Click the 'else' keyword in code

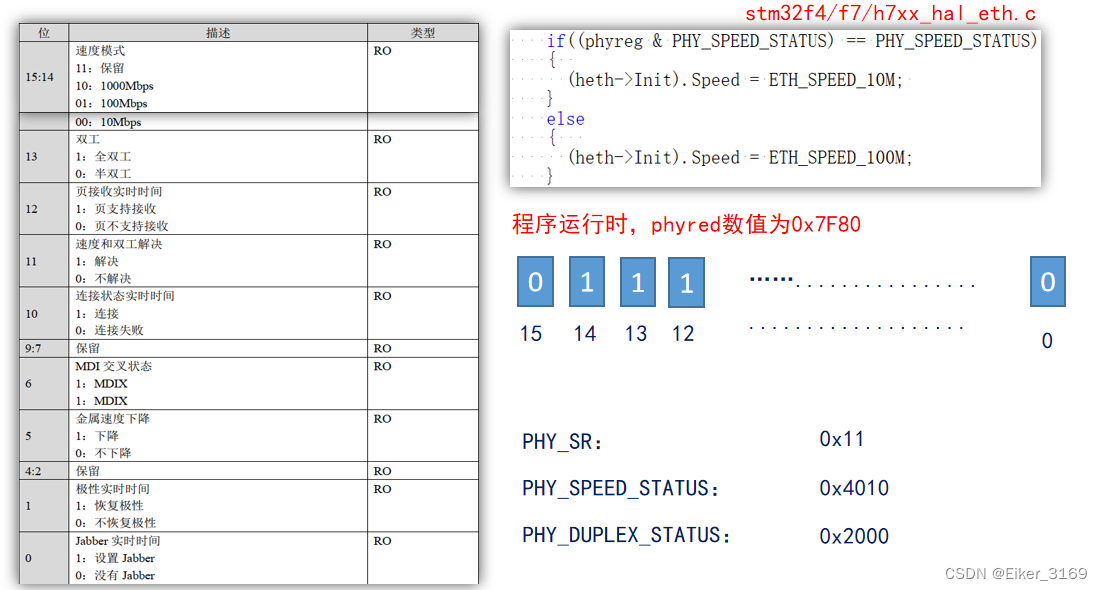click(565, 119)
